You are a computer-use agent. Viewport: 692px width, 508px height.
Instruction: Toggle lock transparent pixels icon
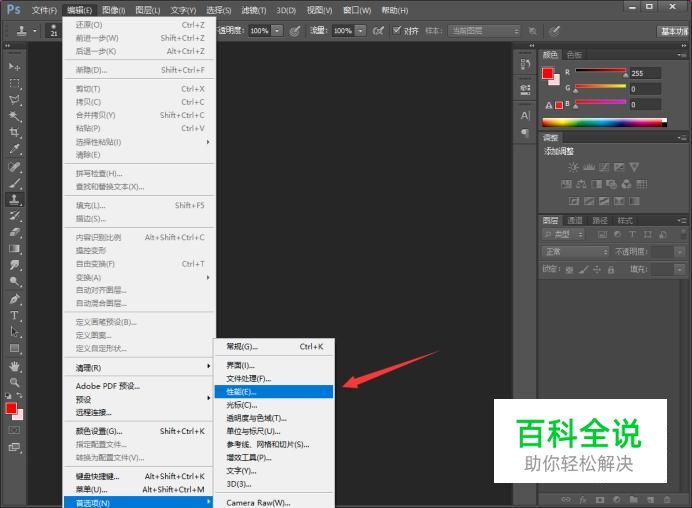[569, 269]
